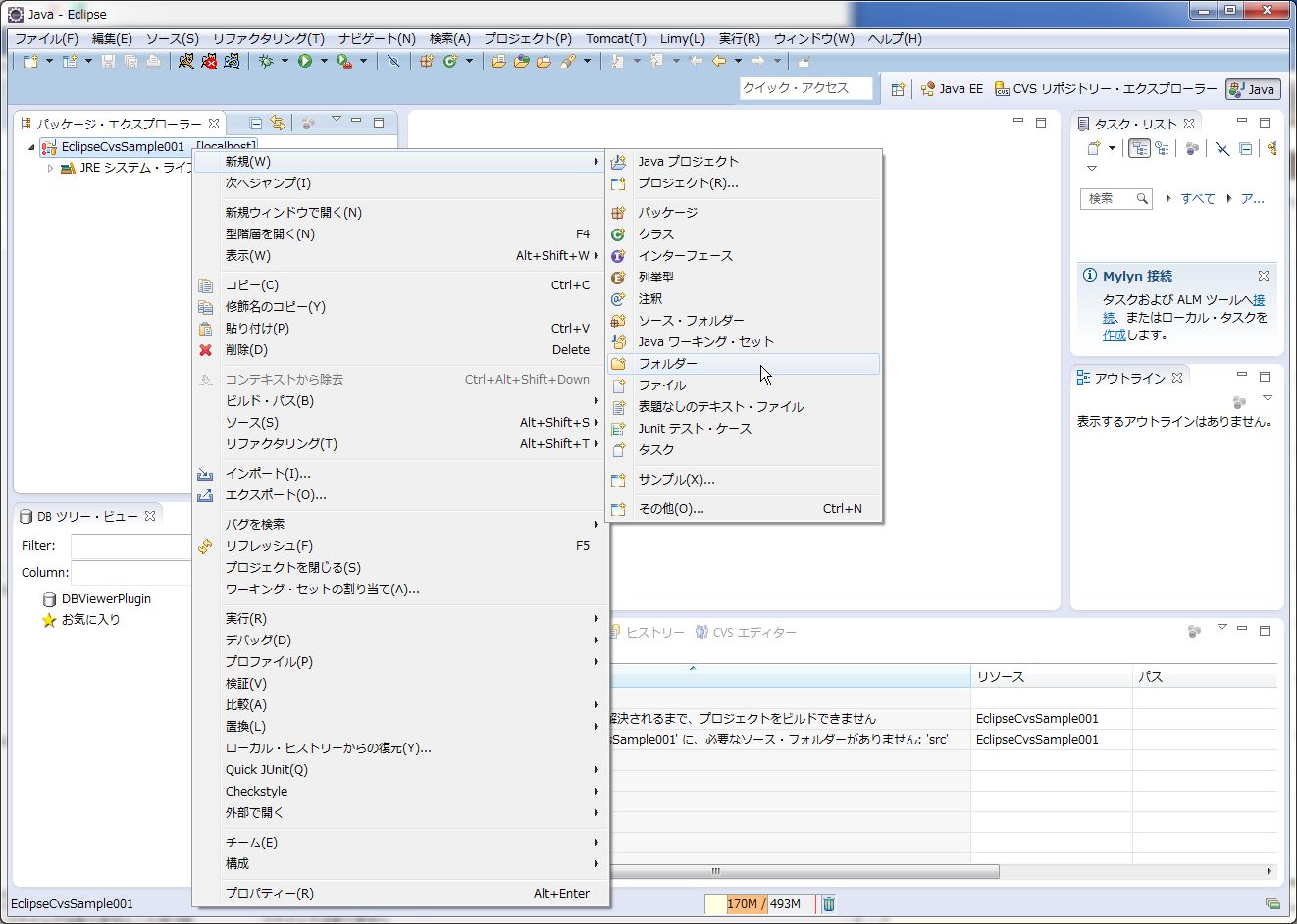
Task: Click the problems view horizontal scrollbar
Action: tap(804, 871)
